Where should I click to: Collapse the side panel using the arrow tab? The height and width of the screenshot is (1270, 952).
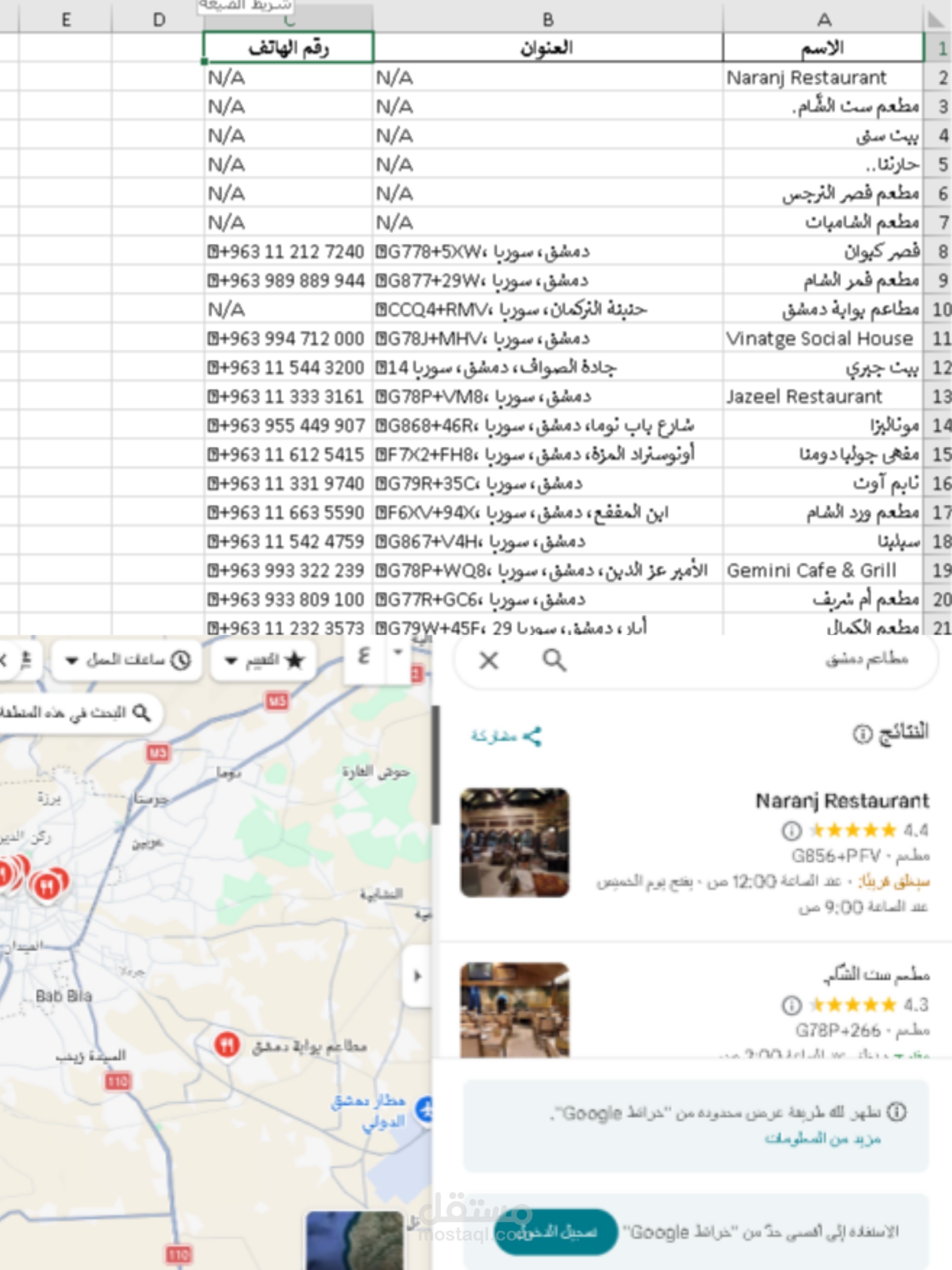417,976
